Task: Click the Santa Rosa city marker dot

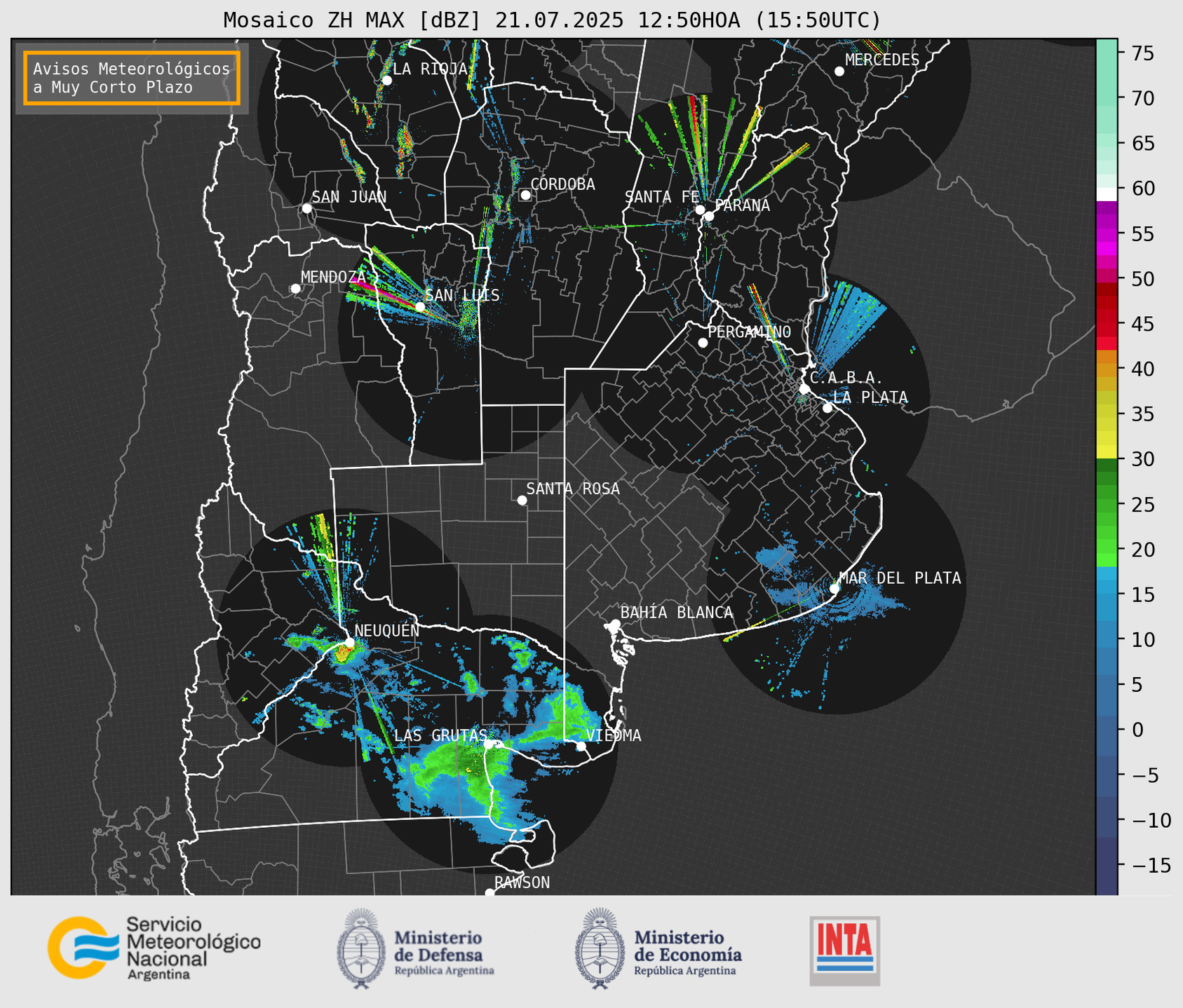Action: (x=522, y=500)
